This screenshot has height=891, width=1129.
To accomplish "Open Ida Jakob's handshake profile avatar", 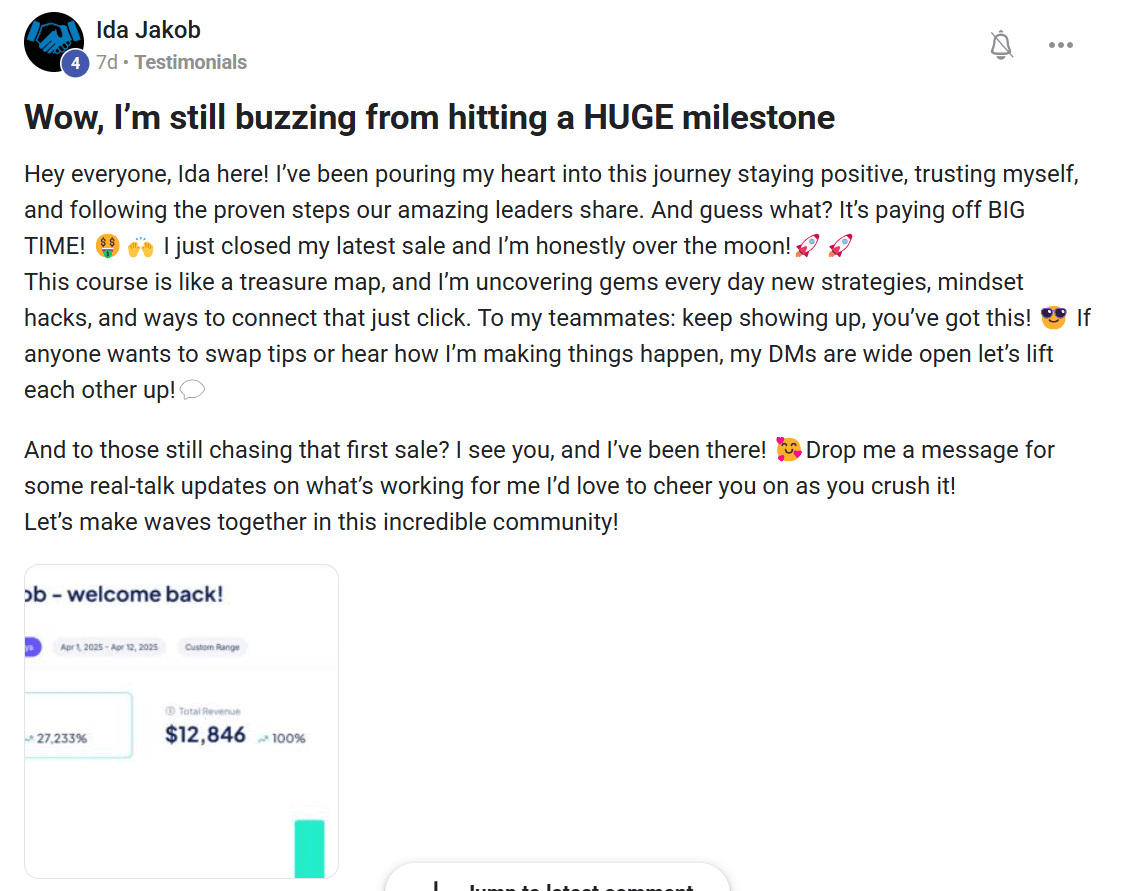I will coord(53,41).
